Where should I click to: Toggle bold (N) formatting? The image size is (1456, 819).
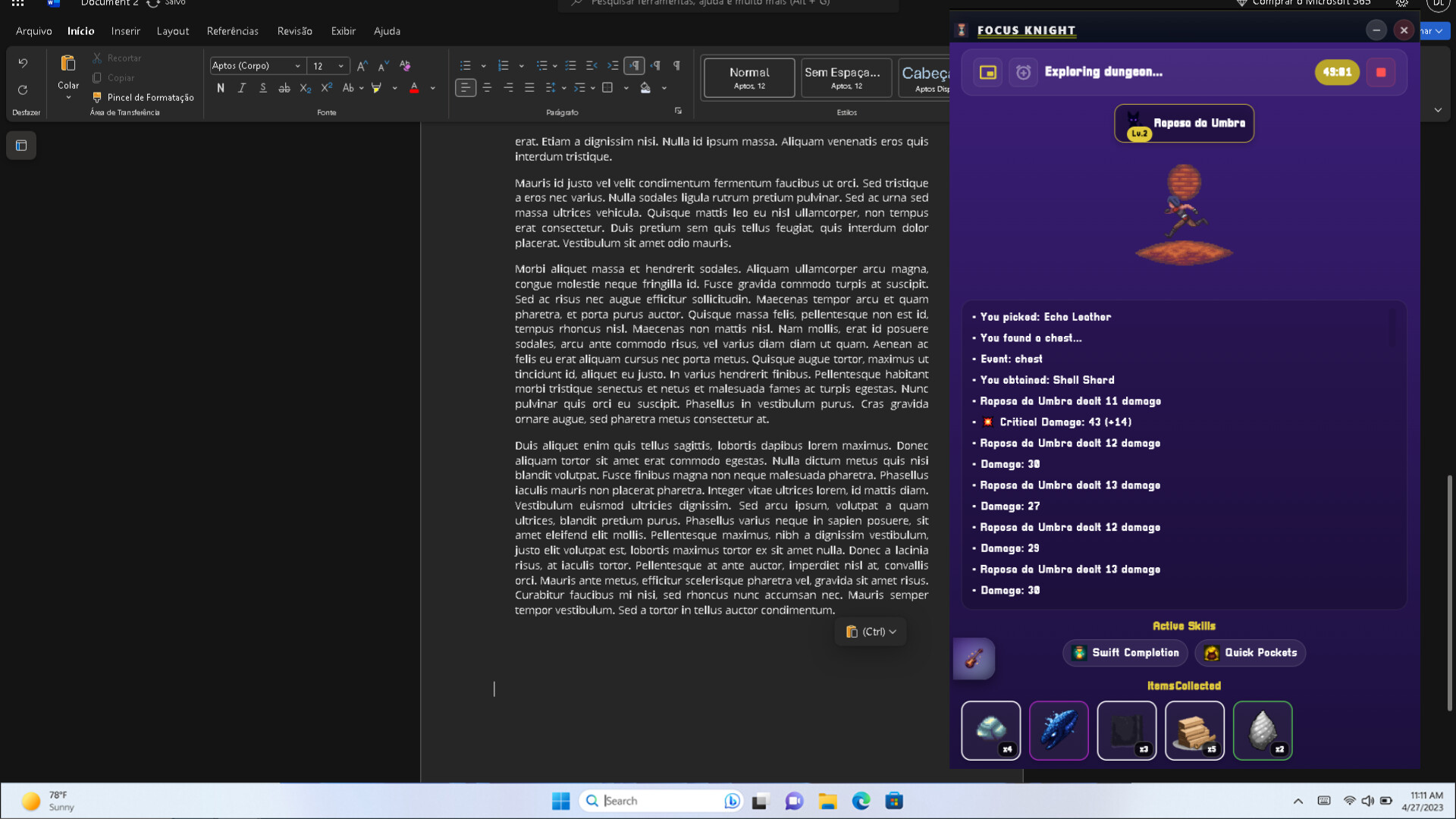pyautogui.click(x=221, y=88)
